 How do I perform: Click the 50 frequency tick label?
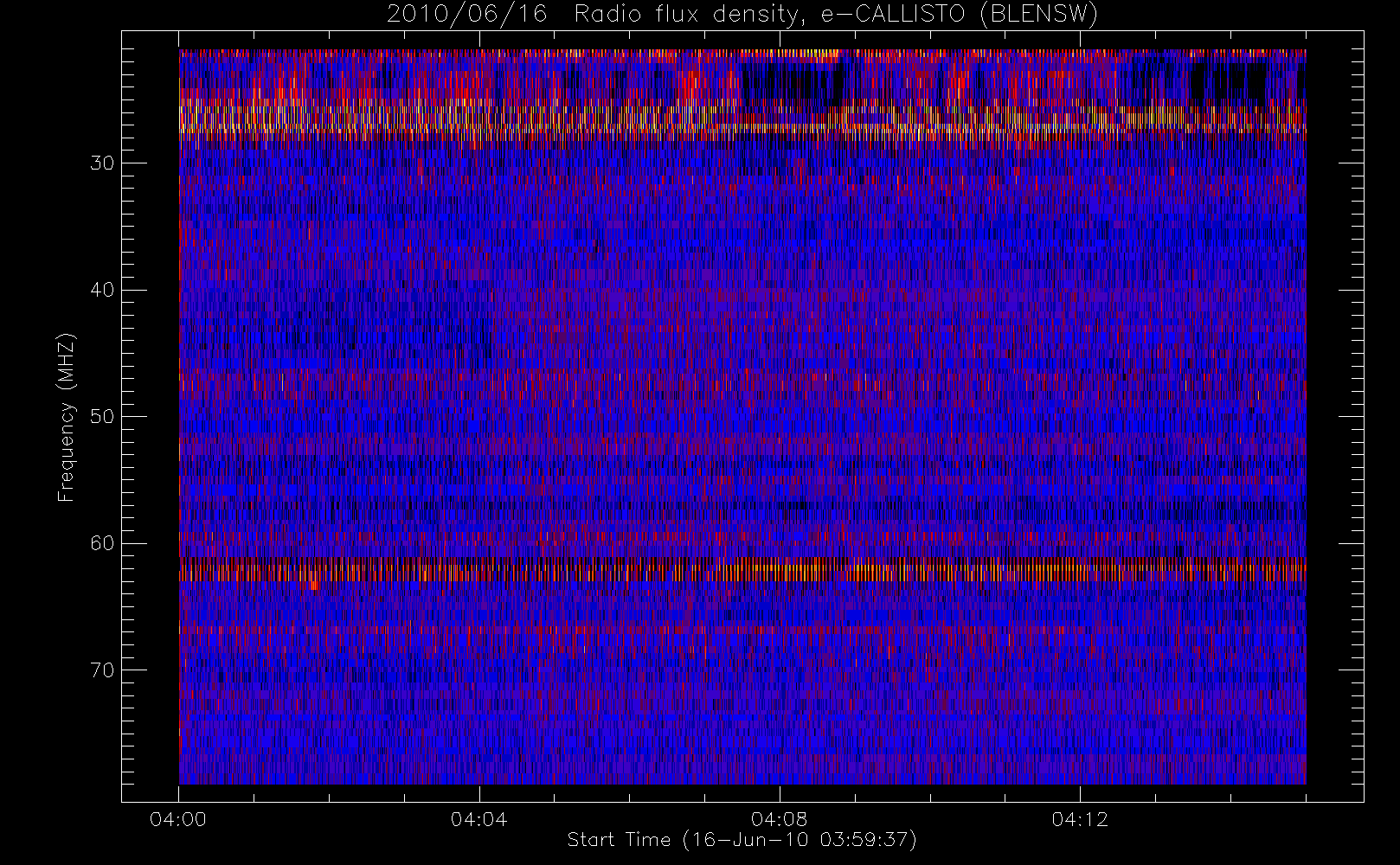pyautogui.click(x=102, y=417)
